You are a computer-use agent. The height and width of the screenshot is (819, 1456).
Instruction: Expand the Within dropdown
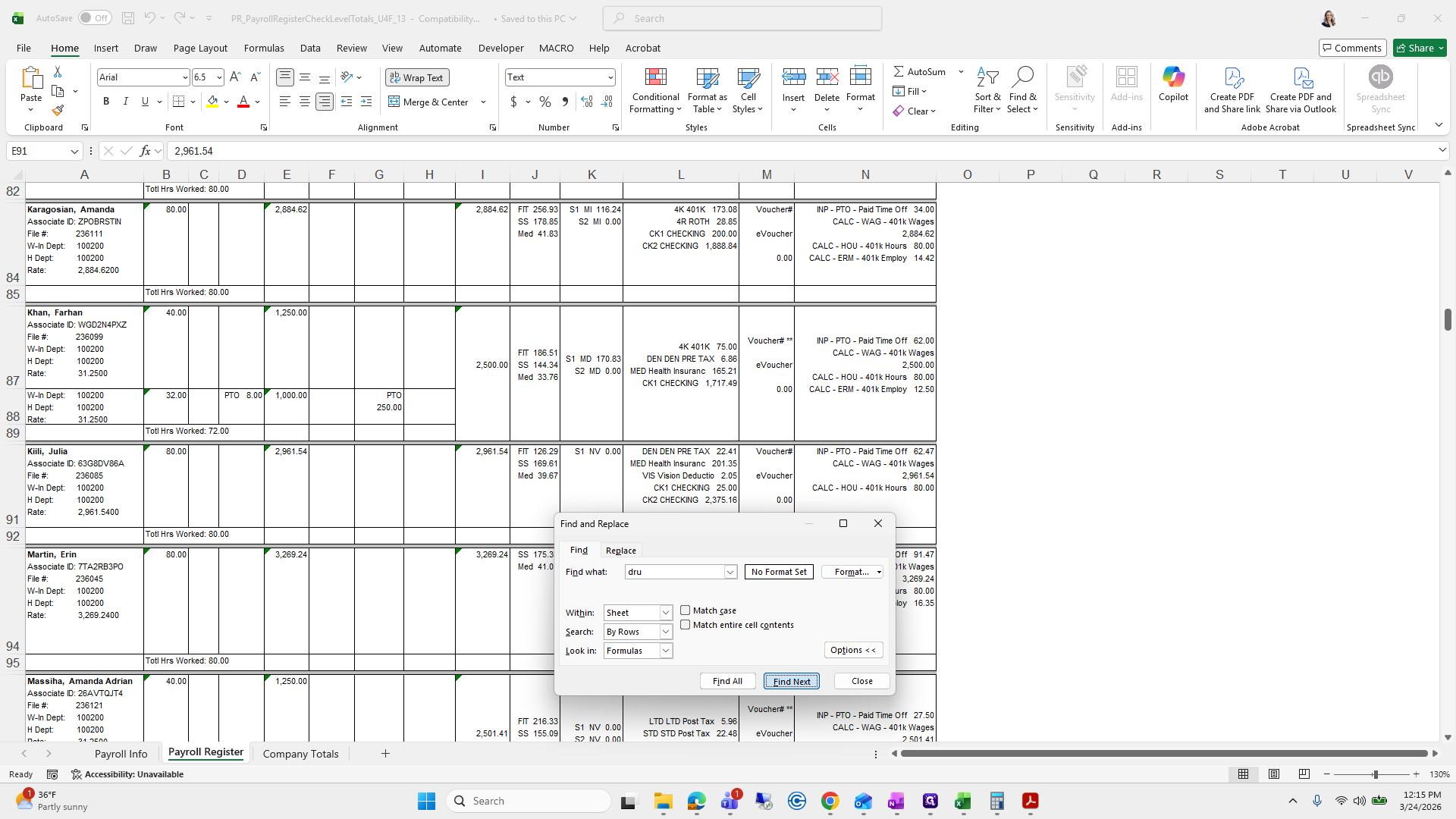pyautogui.click(x=665, y=613)
